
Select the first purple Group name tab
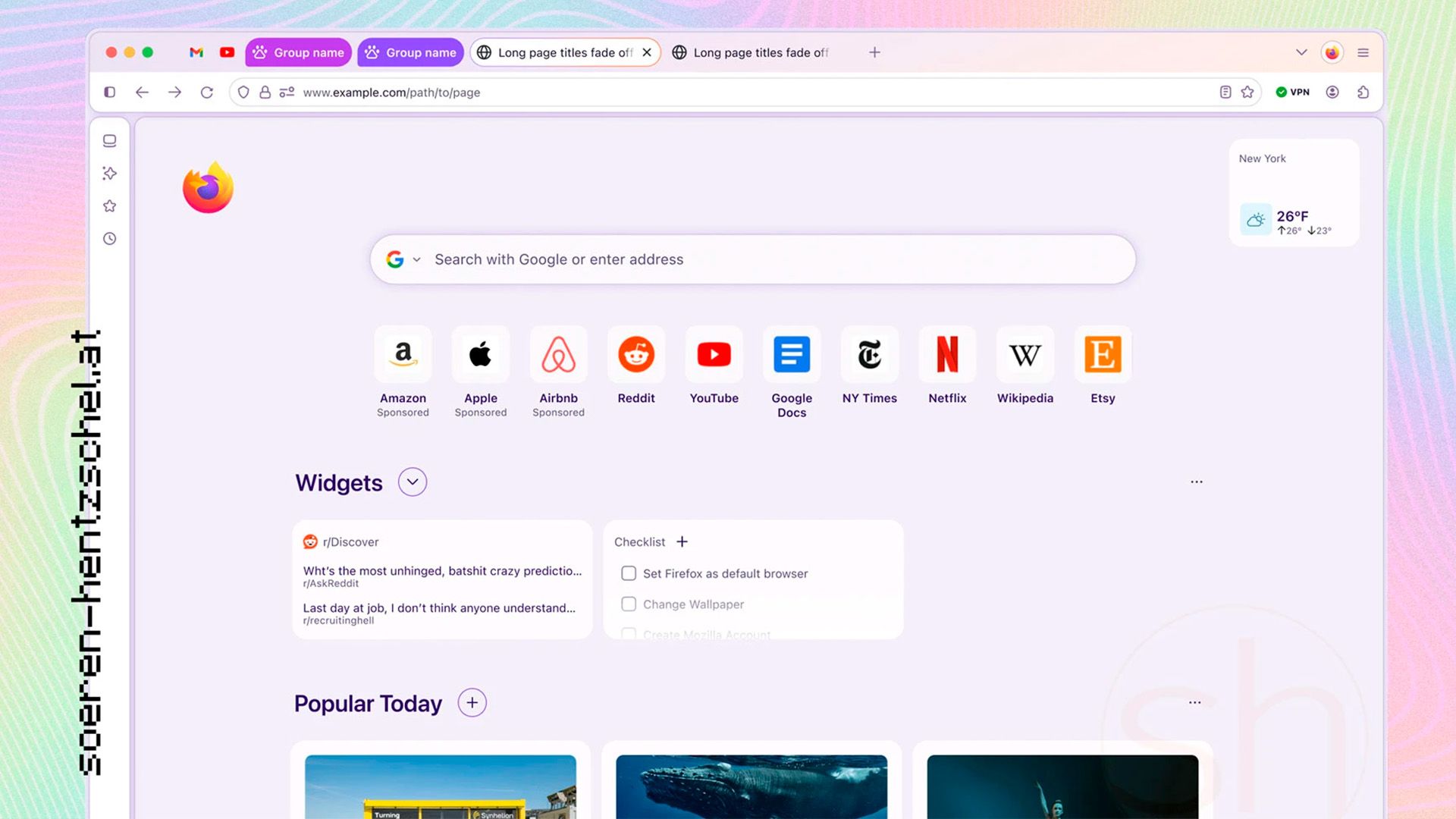[x=299, y=52]
